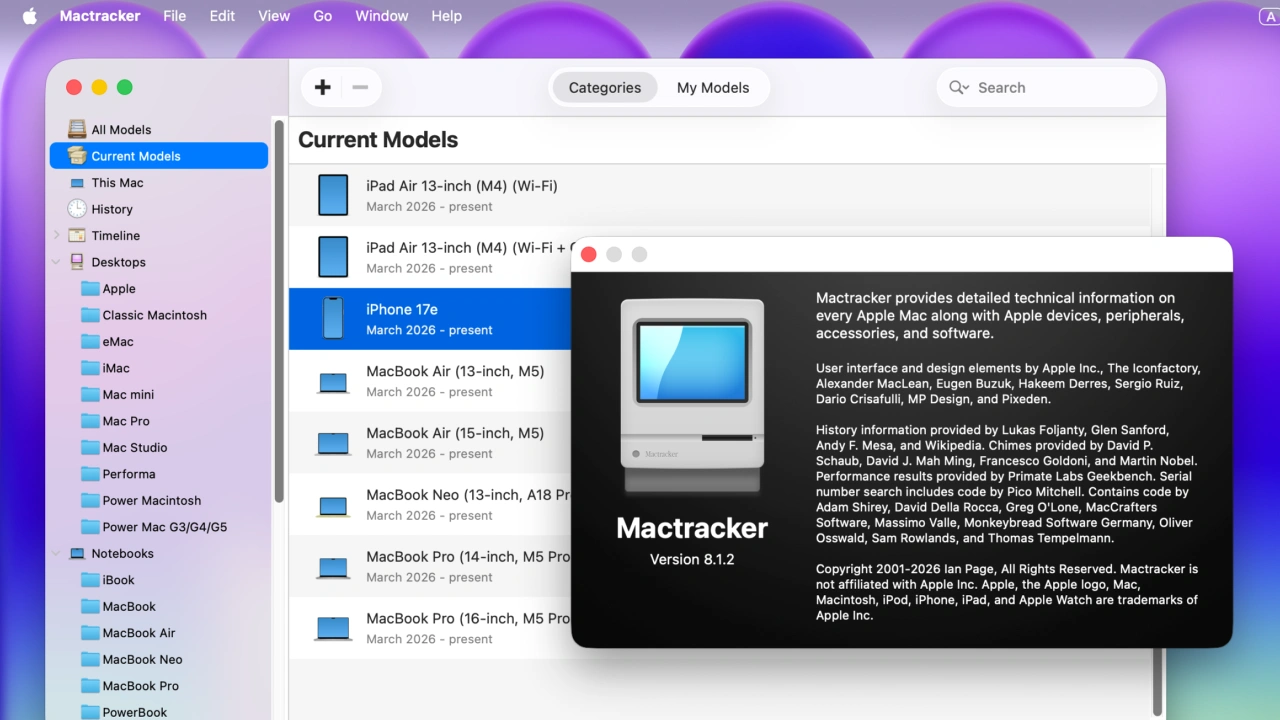Image resolution: width=1280 pixels, height=720 pixels.
Task: Expand the Timeline disclosure triangle
Action: tap(58, 235)
